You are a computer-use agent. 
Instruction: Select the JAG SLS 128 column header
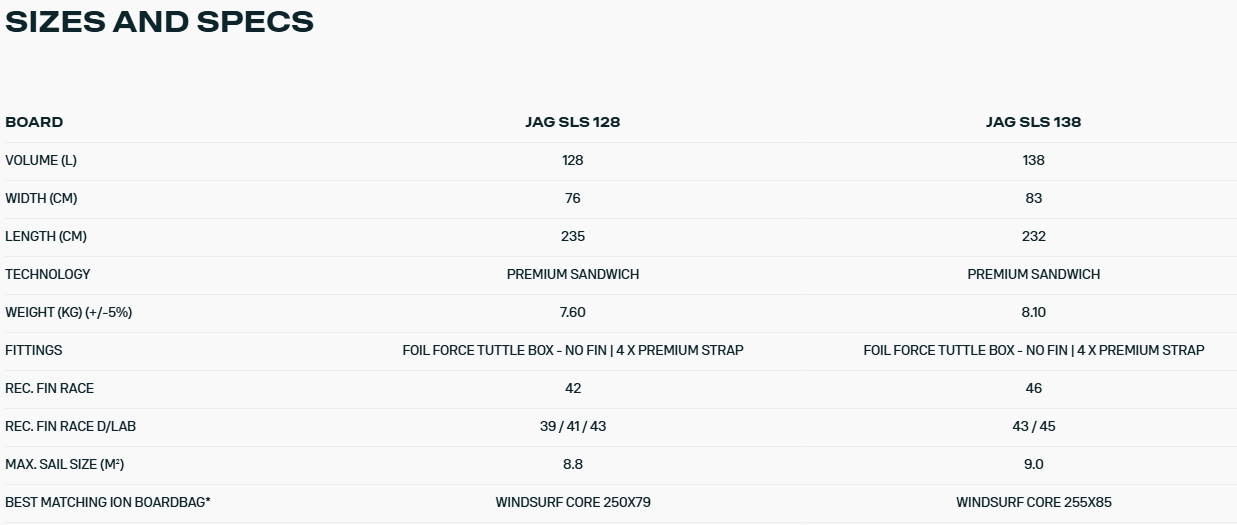(x=572, y=122)
